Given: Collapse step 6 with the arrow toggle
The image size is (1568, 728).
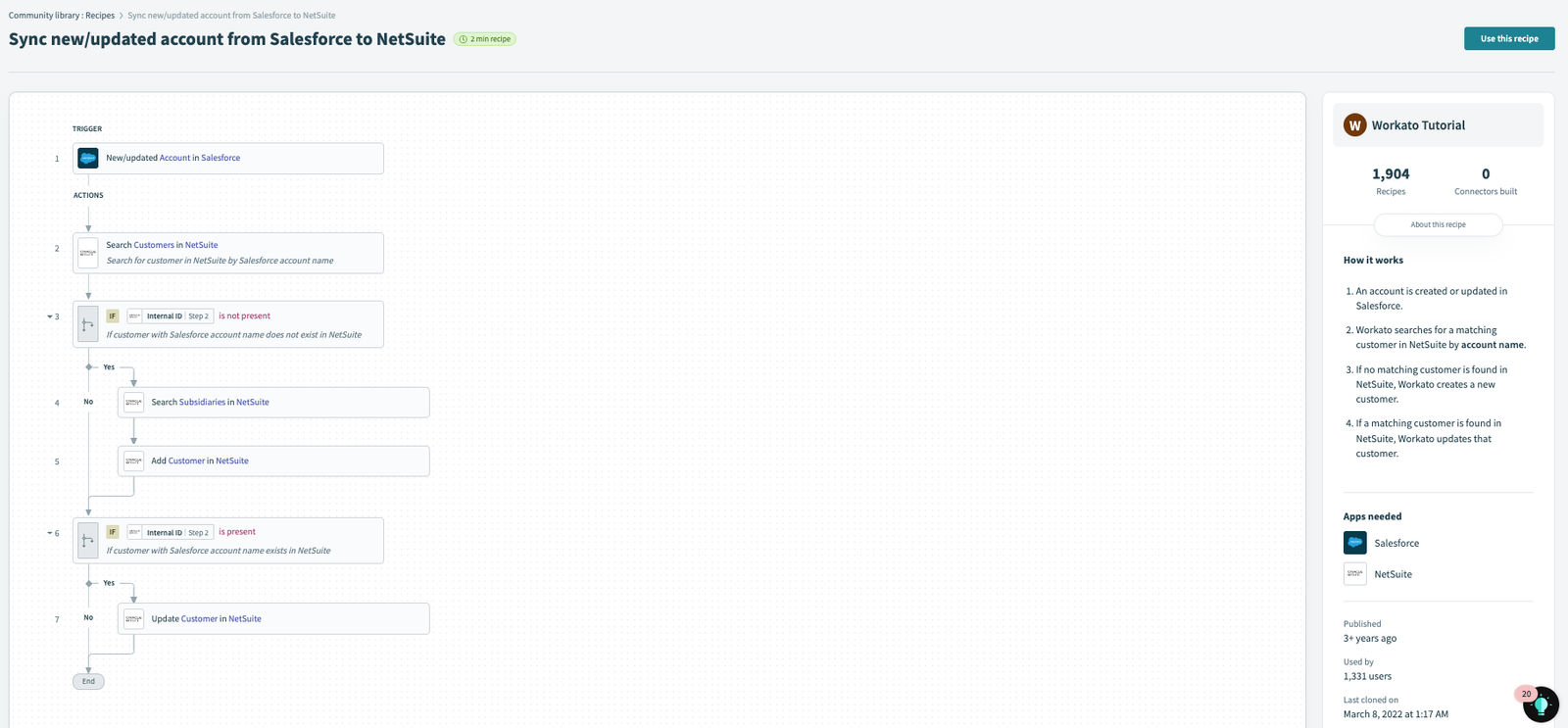Looking at the screenshot, I should [x=49, y=533].
